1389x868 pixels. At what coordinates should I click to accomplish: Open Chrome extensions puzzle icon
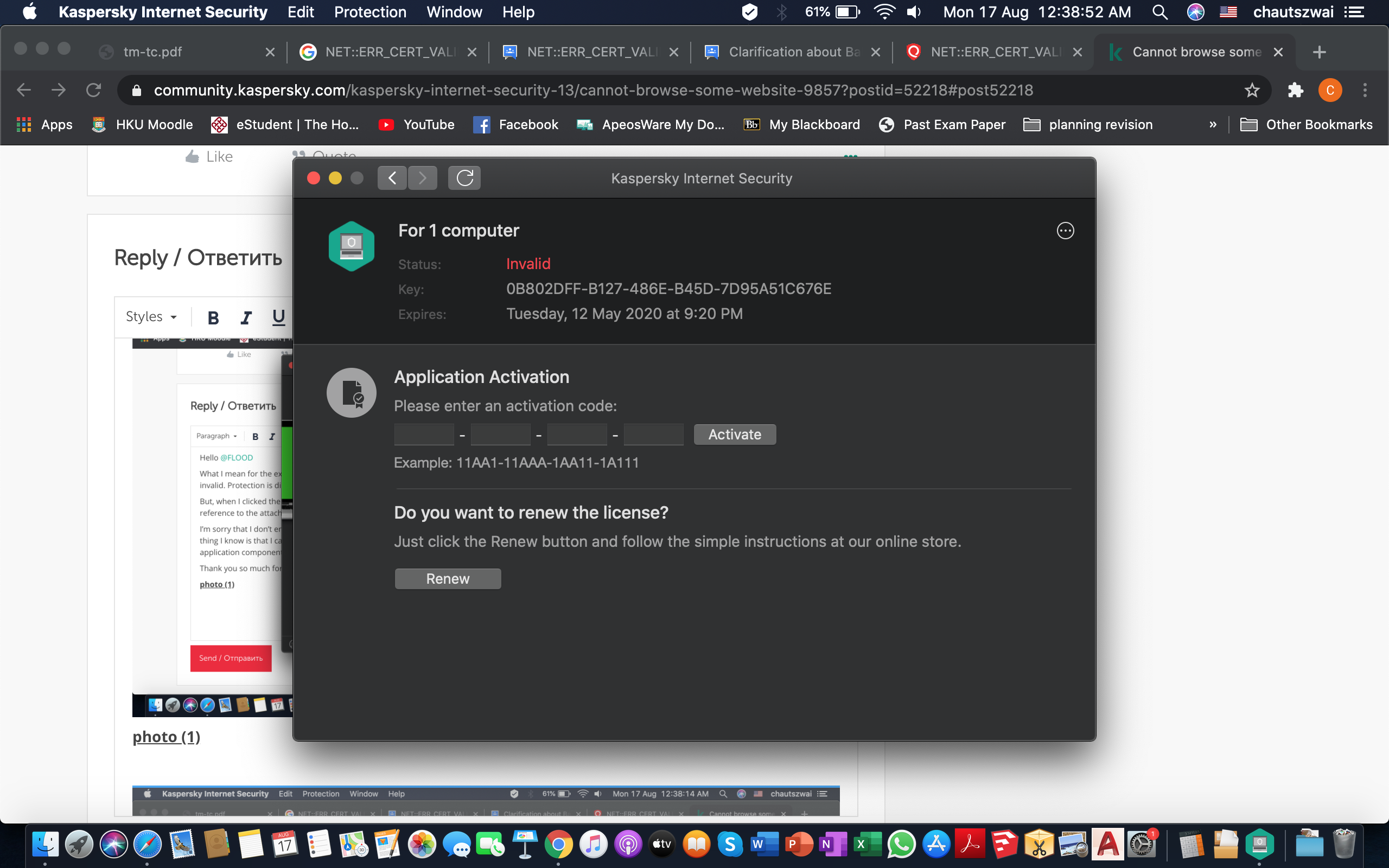(x=1296, y=90)
